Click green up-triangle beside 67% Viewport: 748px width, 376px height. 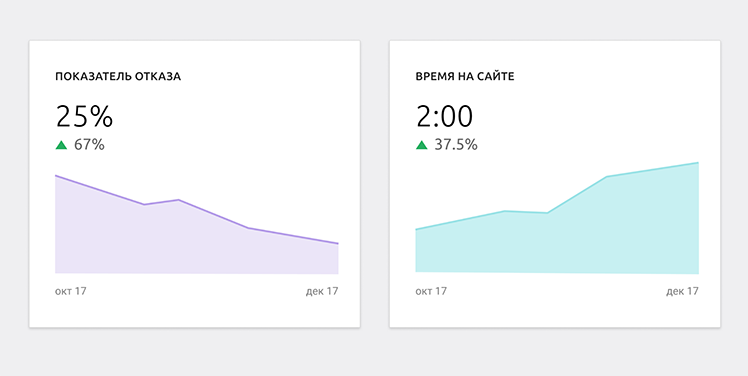coord(61,145)
